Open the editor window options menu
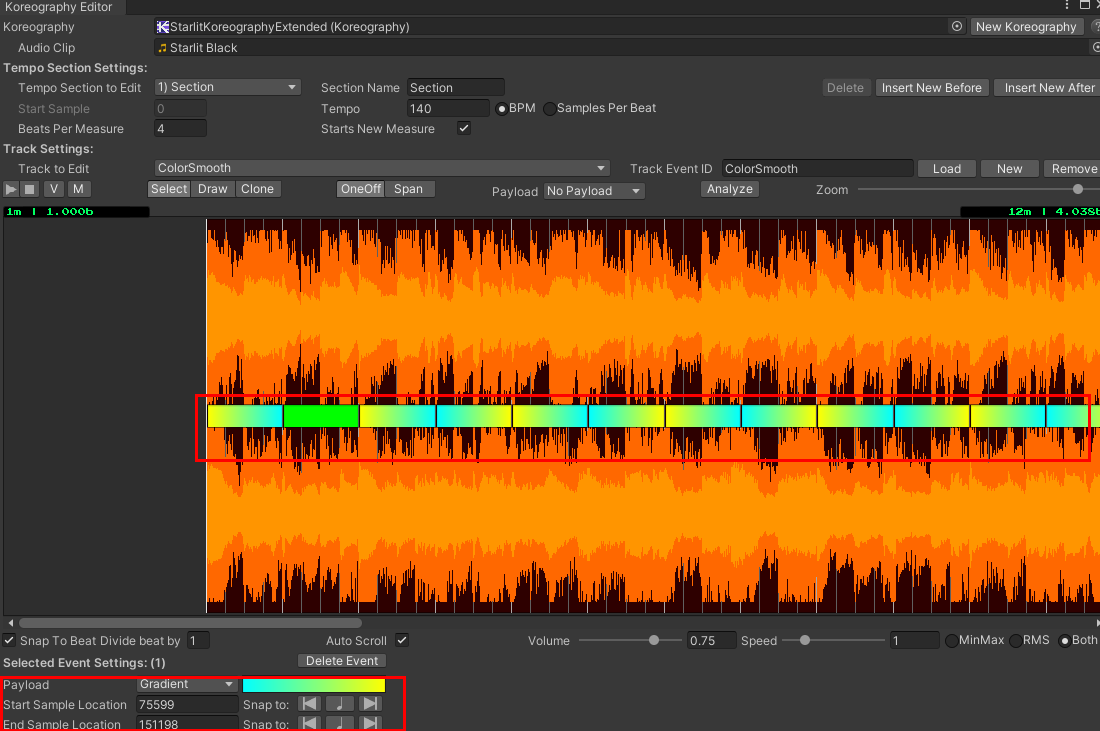The height and width of the screenshot is (731, 1100). click(1067, 6)
